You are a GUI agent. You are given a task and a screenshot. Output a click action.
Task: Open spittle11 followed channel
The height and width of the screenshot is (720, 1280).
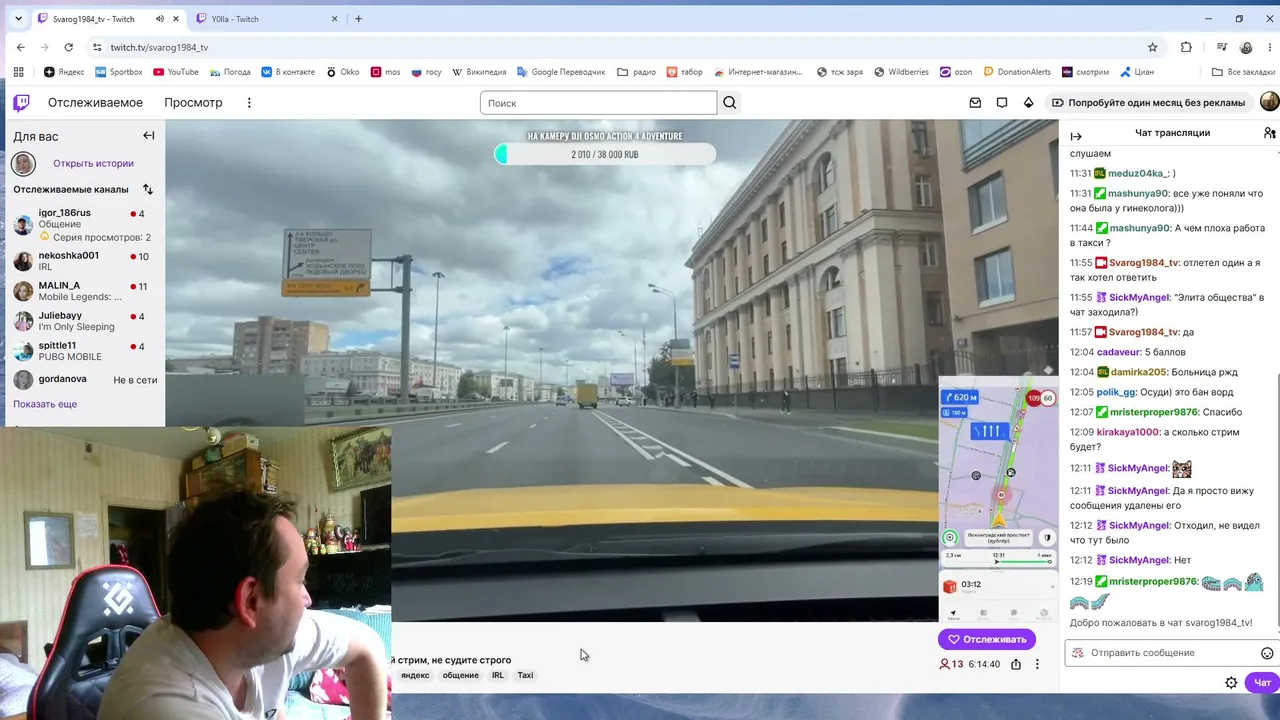tap(83, 351)
